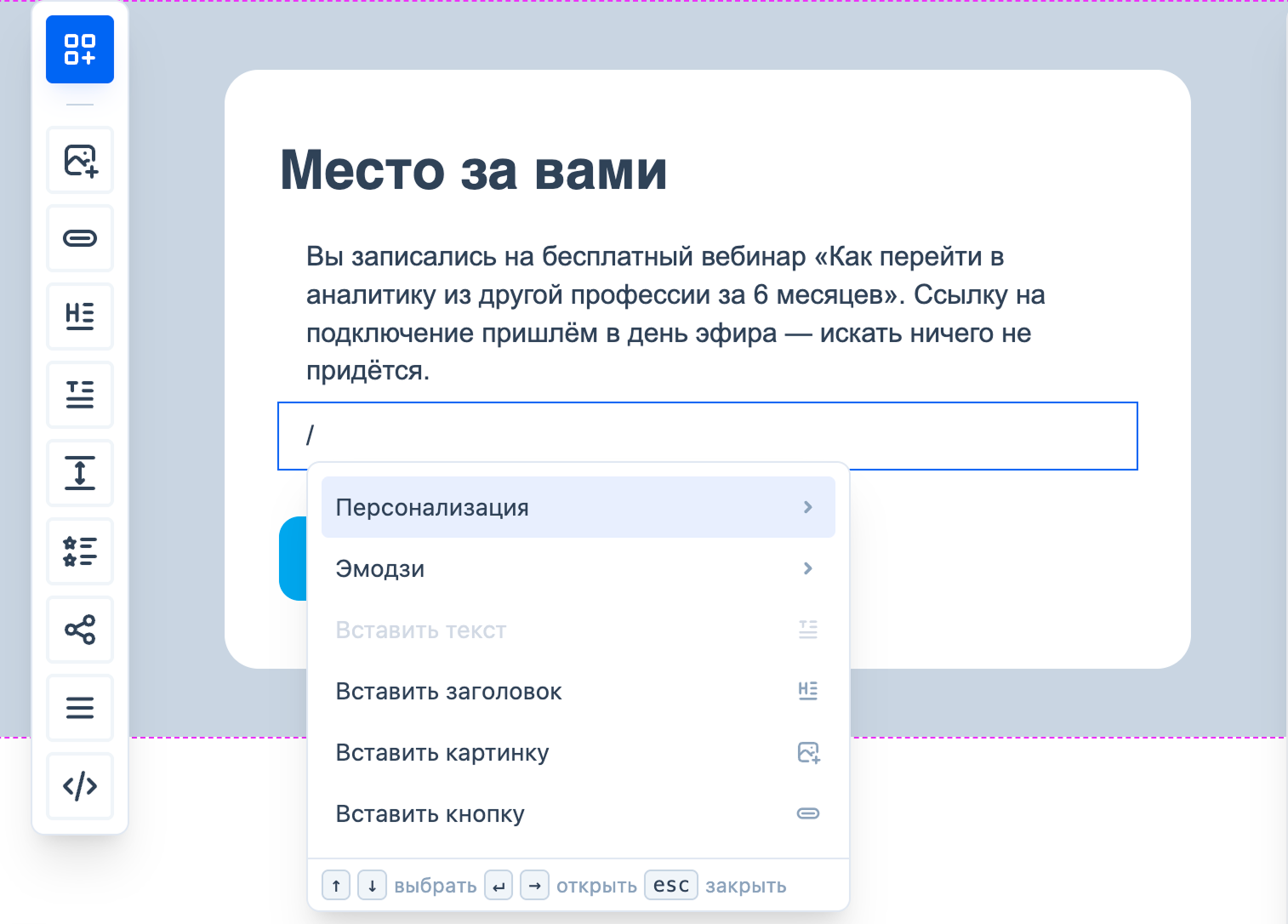This screenshot has width=1288, height=924.
Task: Add a spacer block from the sidebar
Action: pos(80,473)
